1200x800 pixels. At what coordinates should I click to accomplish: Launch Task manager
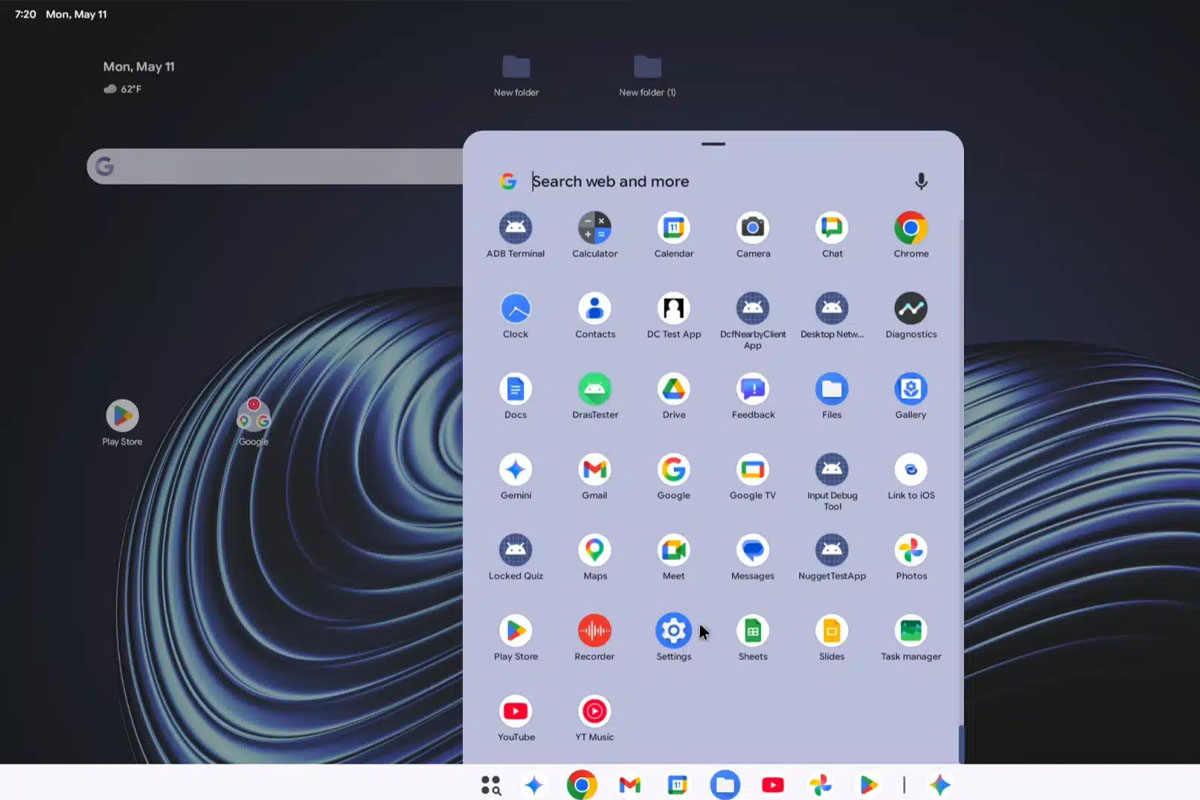pos(910,630)
